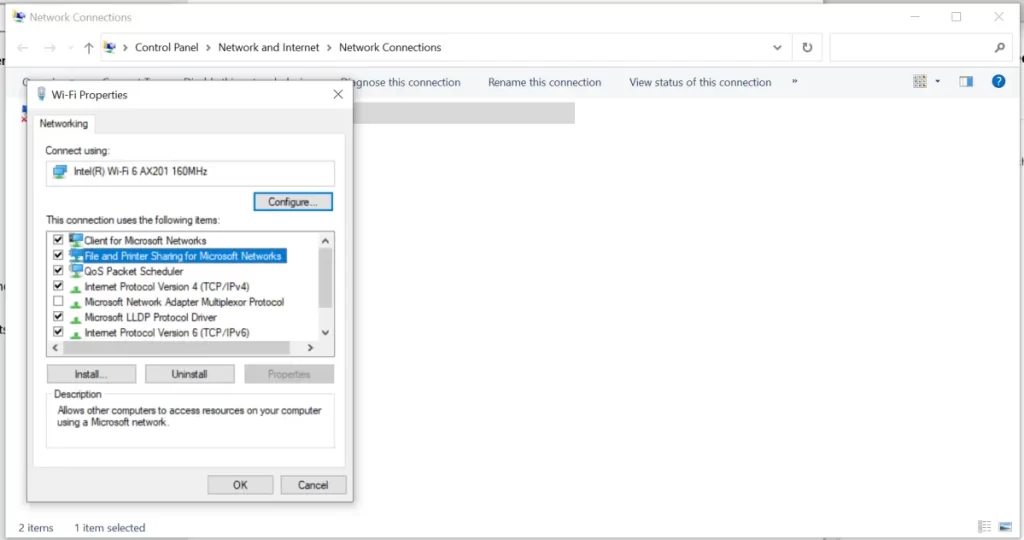Select File and Printer Sharing row text
Image resolution: width=1024 pixels, height=540 pixels.
tap(183, 256)
